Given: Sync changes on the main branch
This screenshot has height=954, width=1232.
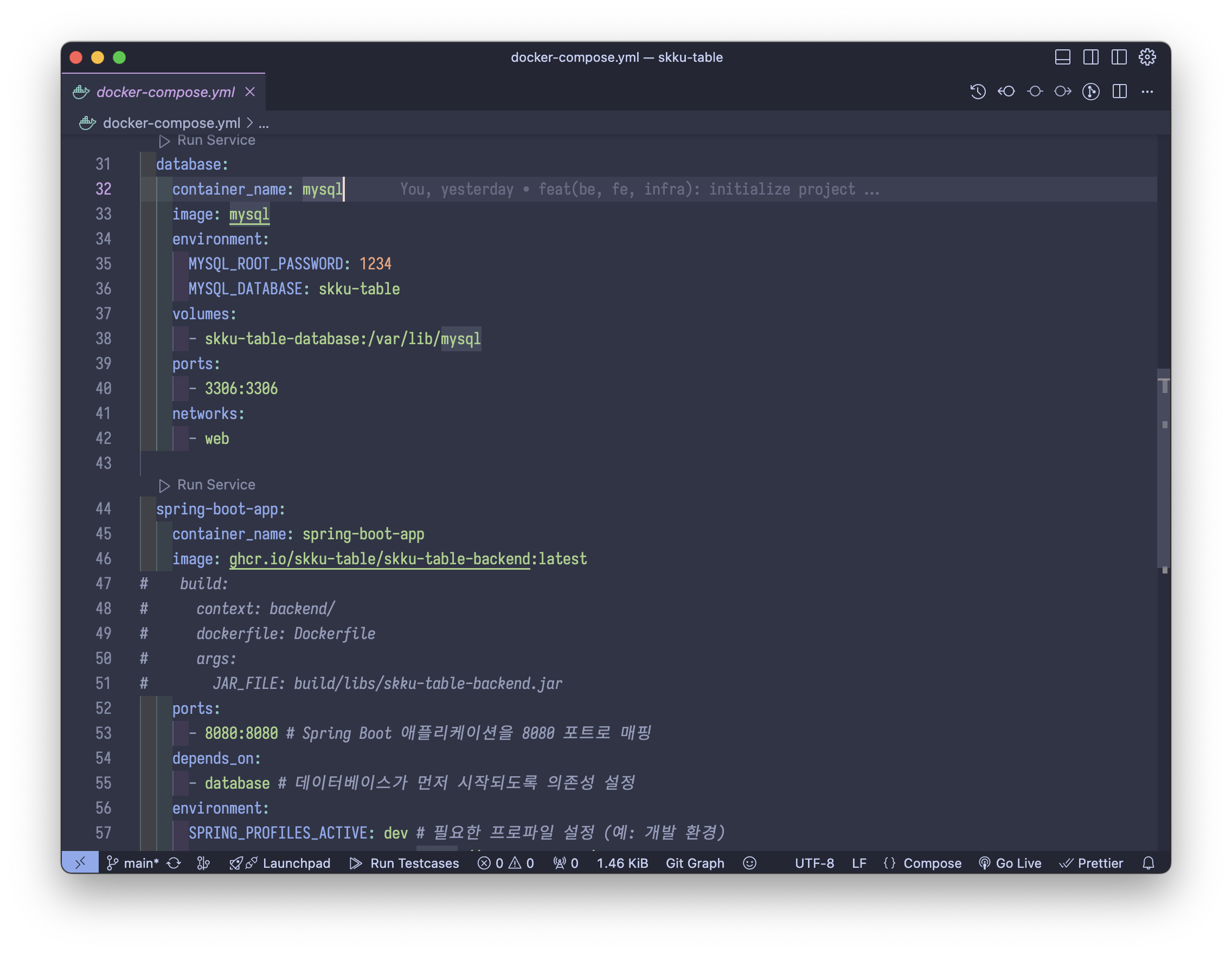Looking at the screenshot, I should coord(174,862).
